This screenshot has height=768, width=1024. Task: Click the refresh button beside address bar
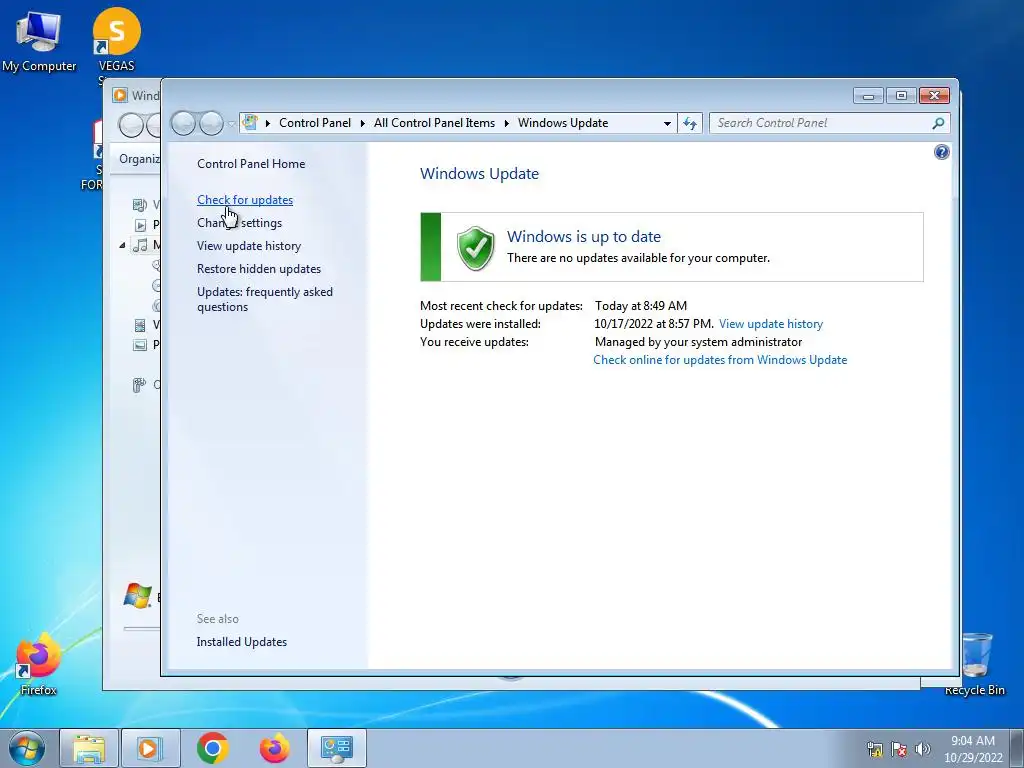[690, 123]
